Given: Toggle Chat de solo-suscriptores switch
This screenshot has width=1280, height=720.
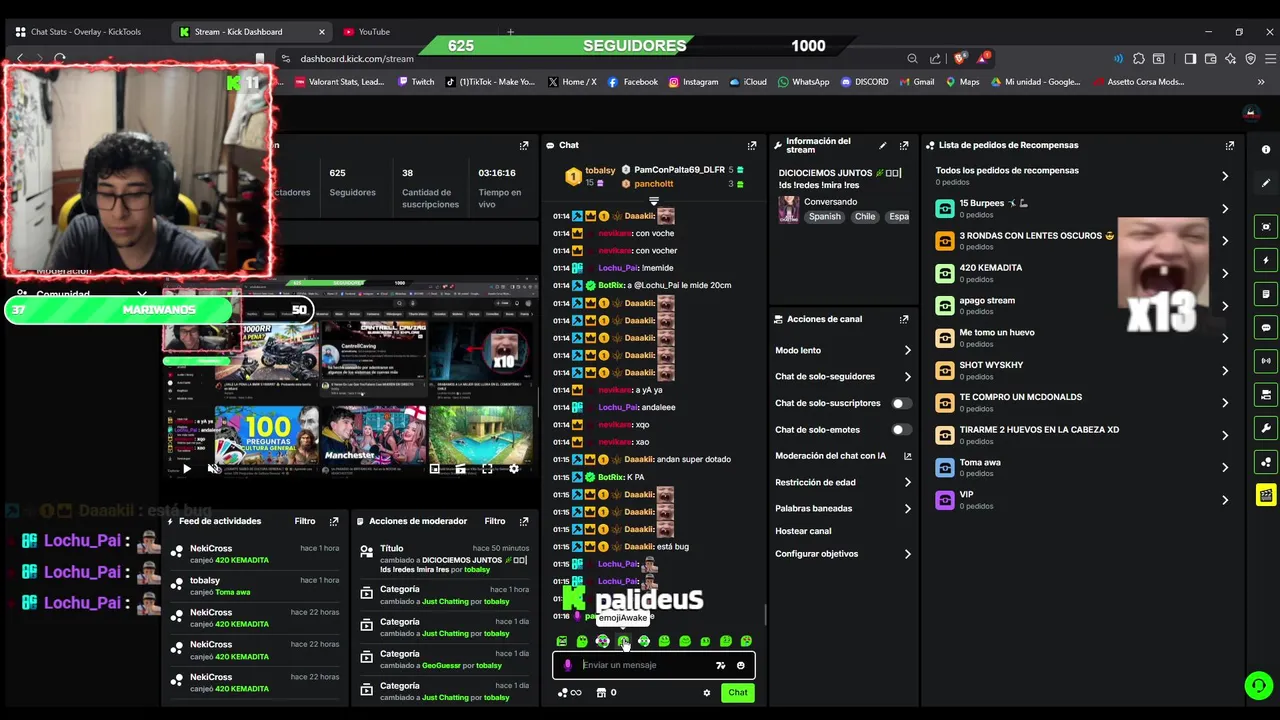Looking at the screenshot, I should pyautogui.click(x=902, y=403).
